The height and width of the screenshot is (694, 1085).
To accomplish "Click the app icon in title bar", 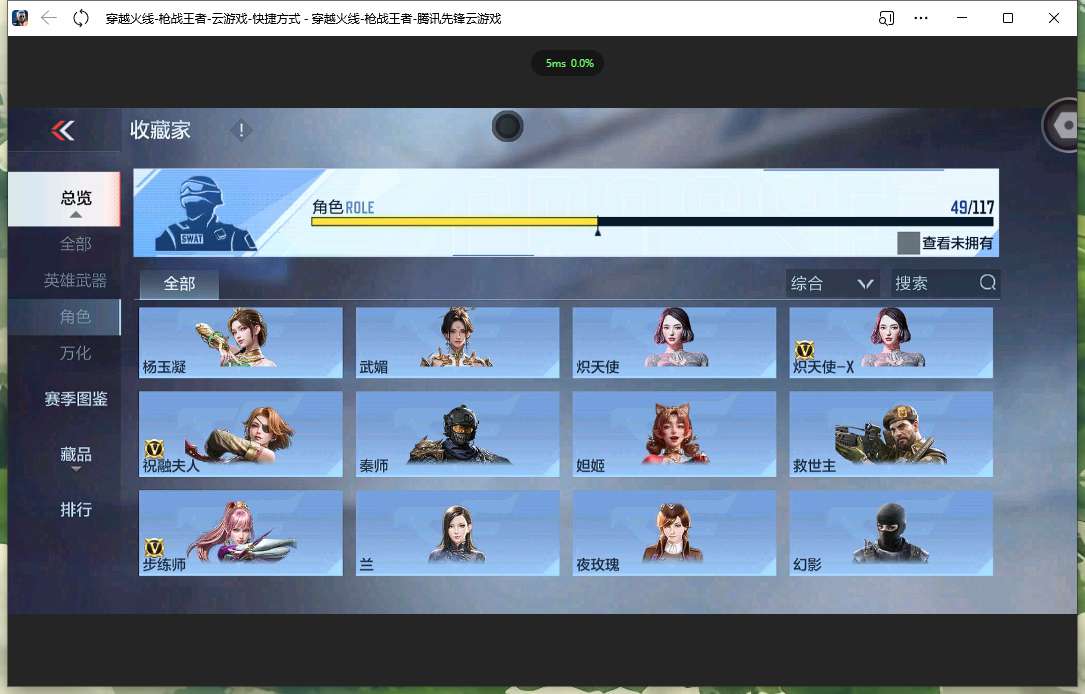I will point(20,18).
